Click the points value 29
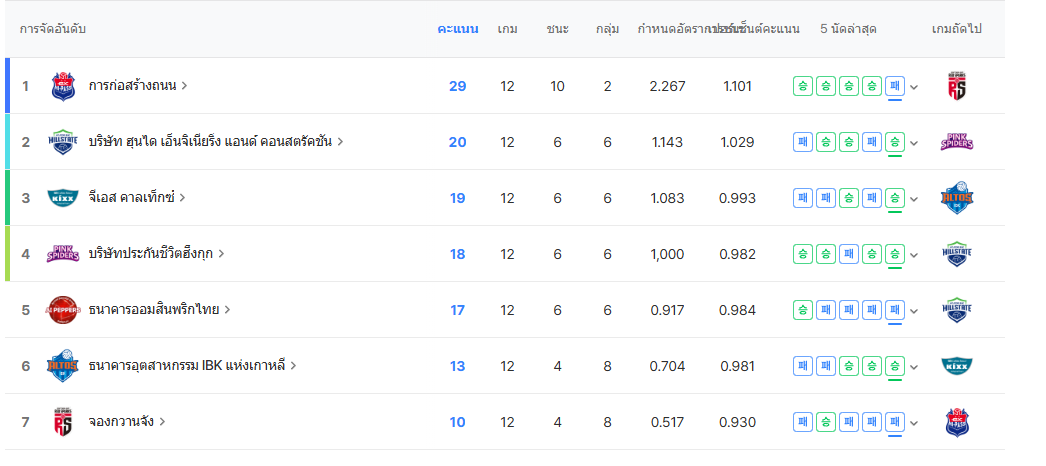This screenshot has height=466, width=1046. (x=457, y=86)
